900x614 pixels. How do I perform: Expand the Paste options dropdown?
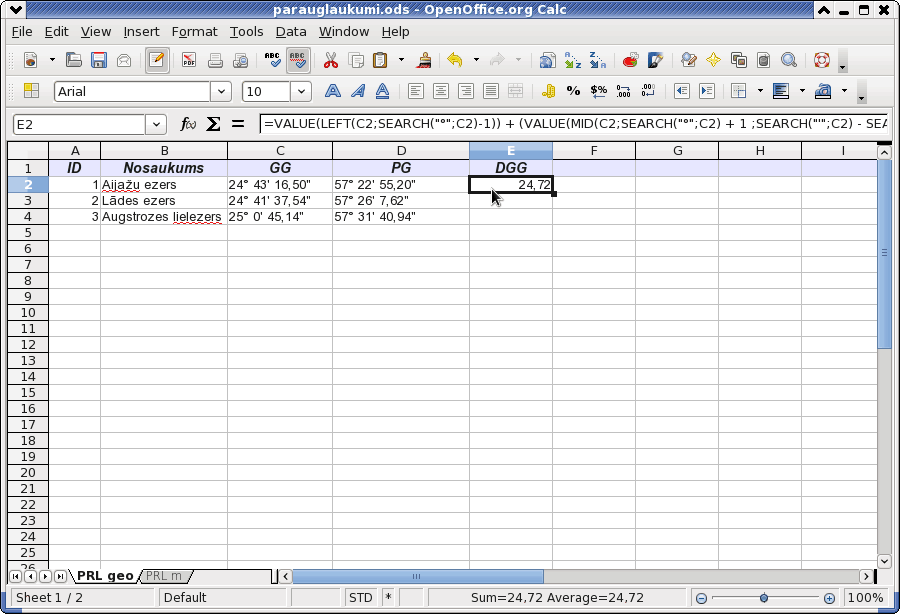coord(401,60)
